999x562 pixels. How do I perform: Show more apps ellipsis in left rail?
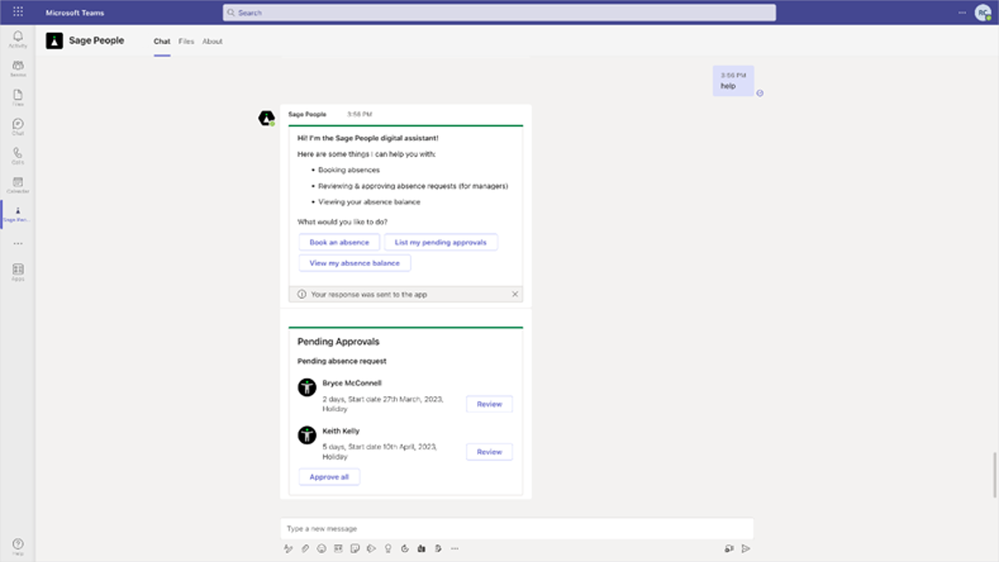18,243
